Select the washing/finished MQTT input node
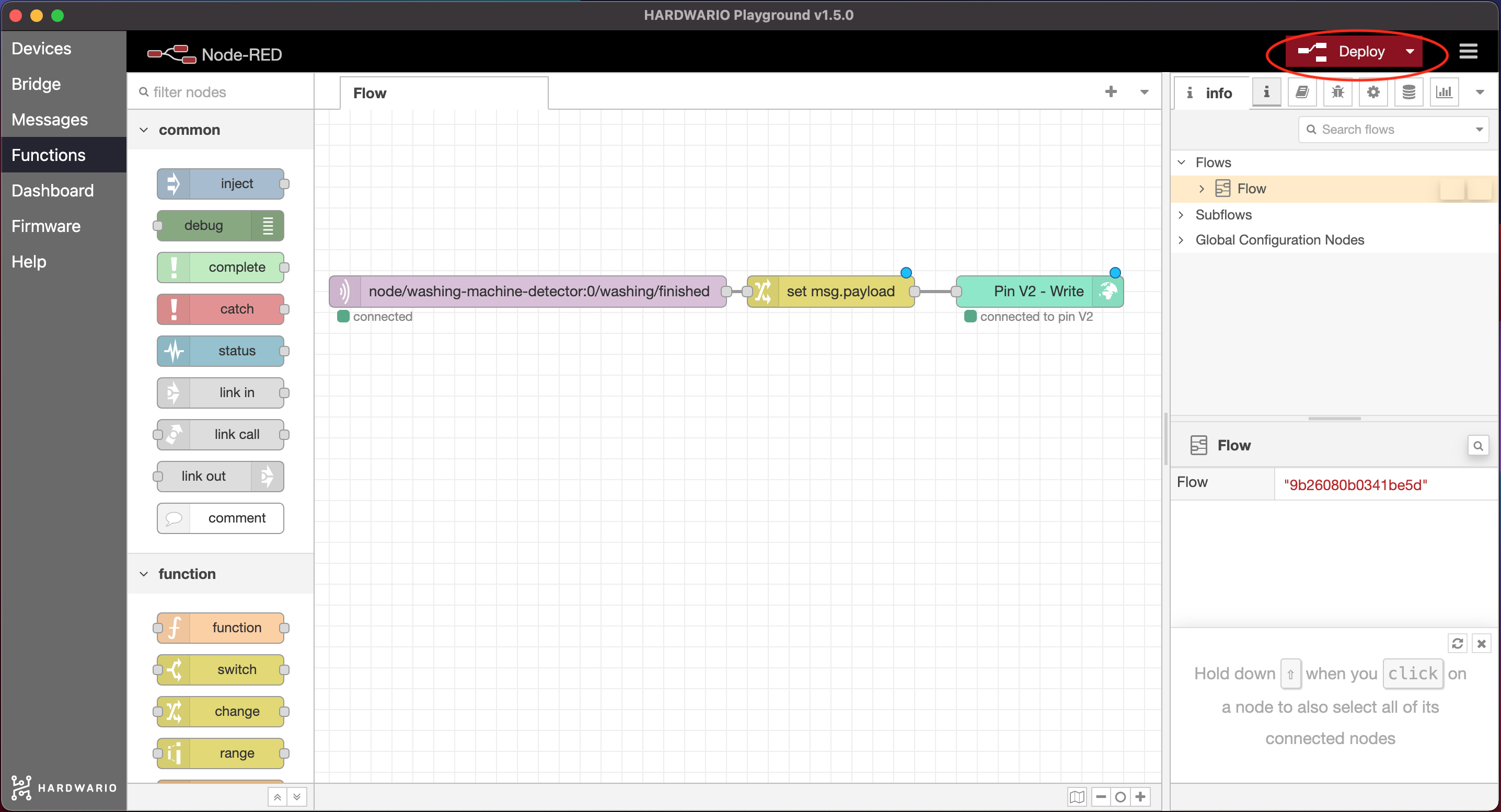 pos(527,291)
